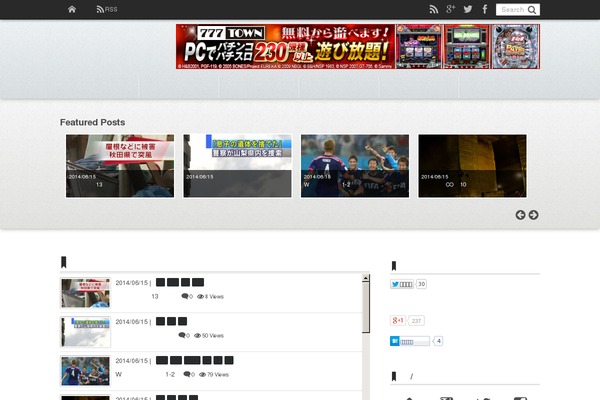Click the Google +1 button
The height and width of the screenshot is (400, 600).
[398, 320]
